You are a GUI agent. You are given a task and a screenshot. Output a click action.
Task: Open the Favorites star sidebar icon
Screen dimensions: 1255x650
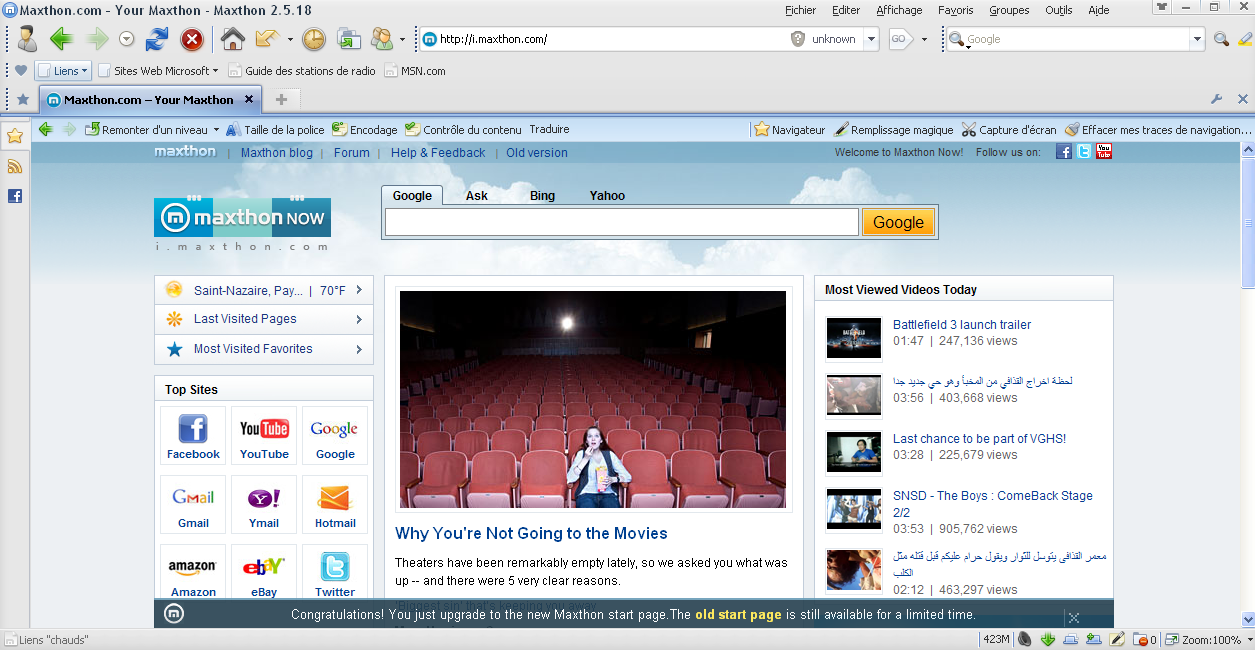pos(15,135)
